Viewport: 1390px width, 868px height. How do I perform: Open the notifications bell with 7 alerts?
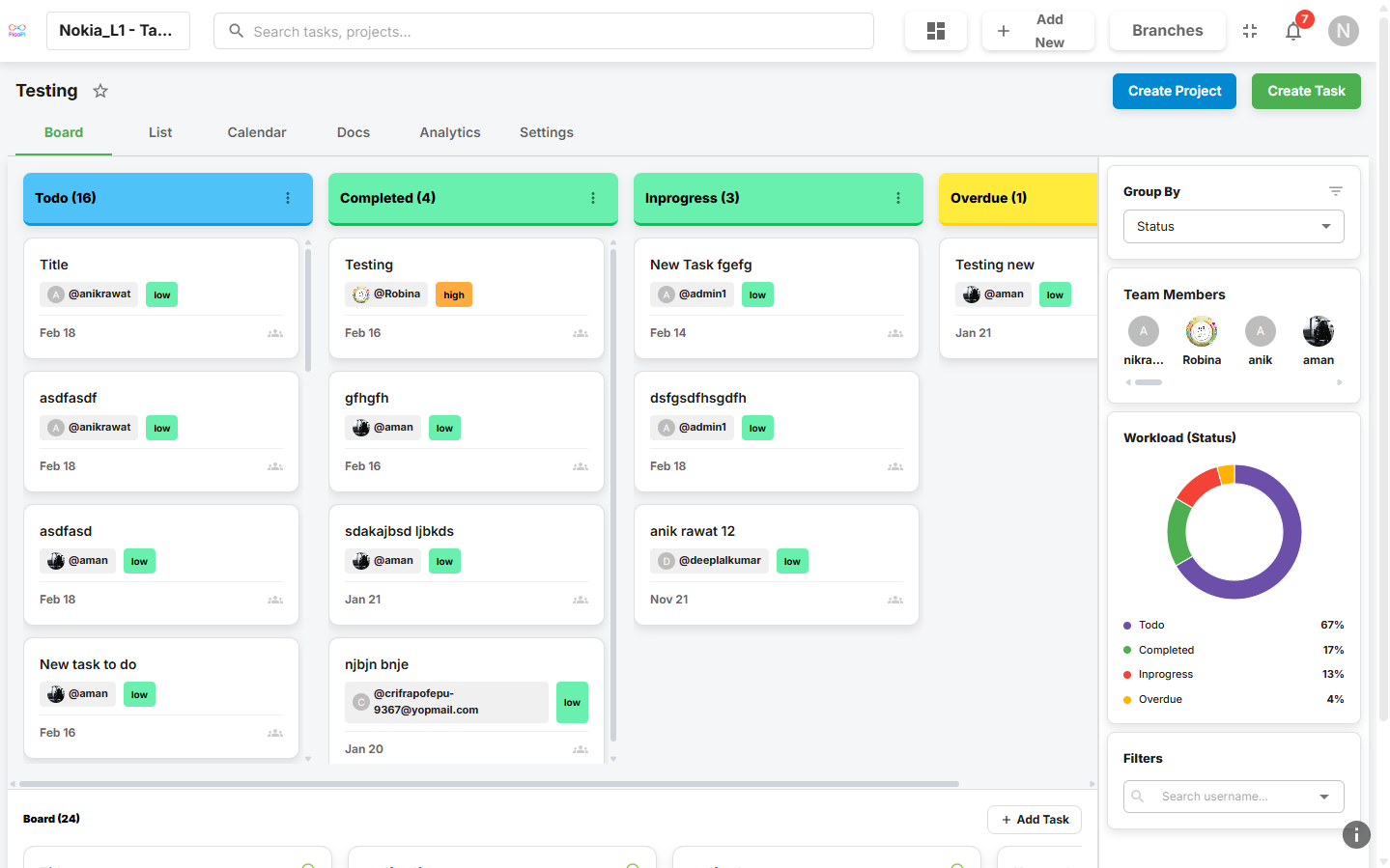tap(1293, 32)
